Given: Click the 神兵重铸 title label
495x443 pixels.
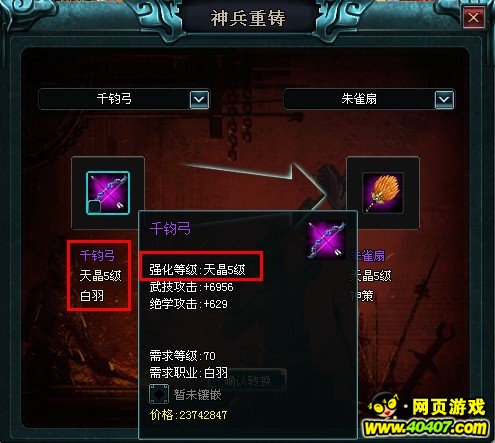Looking at the screenshot, I should coord(248,18).
